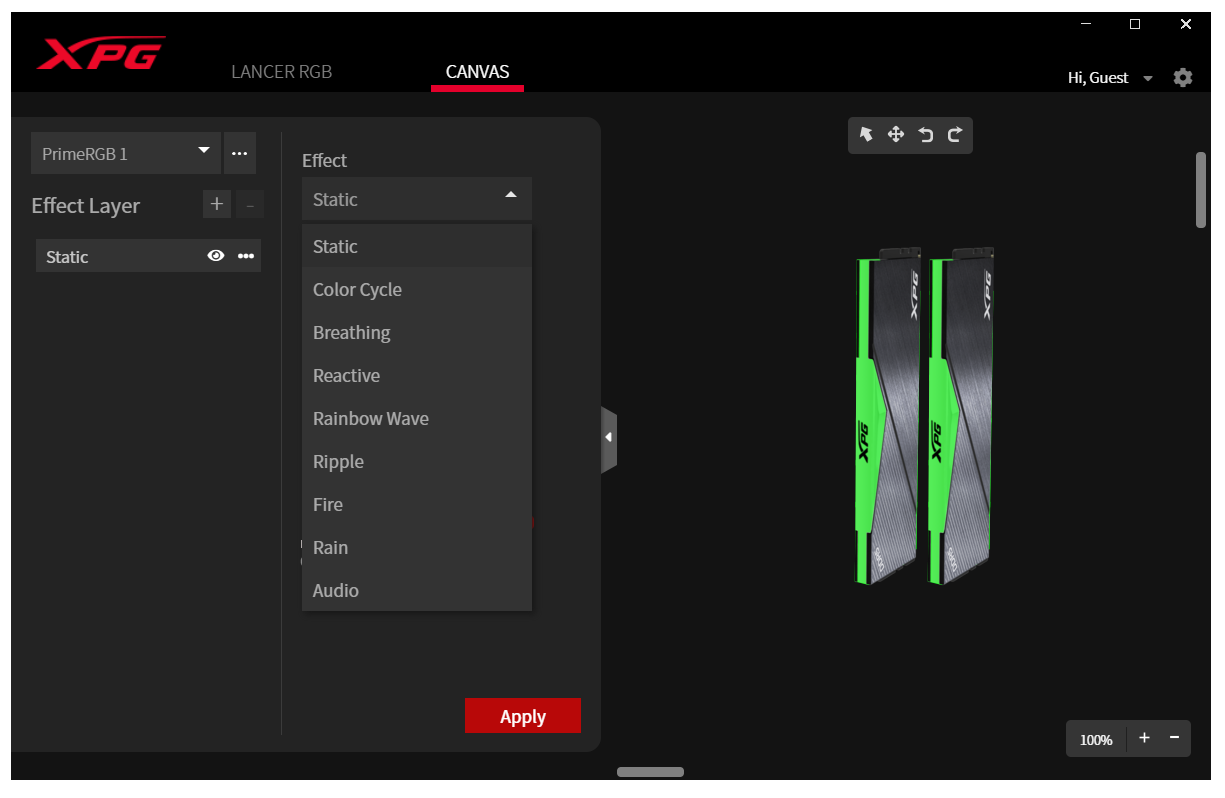Select the right RAM module on canvas
This screenshot has height=798, width=1225.
pyautogui.click(x=960, y=416)
